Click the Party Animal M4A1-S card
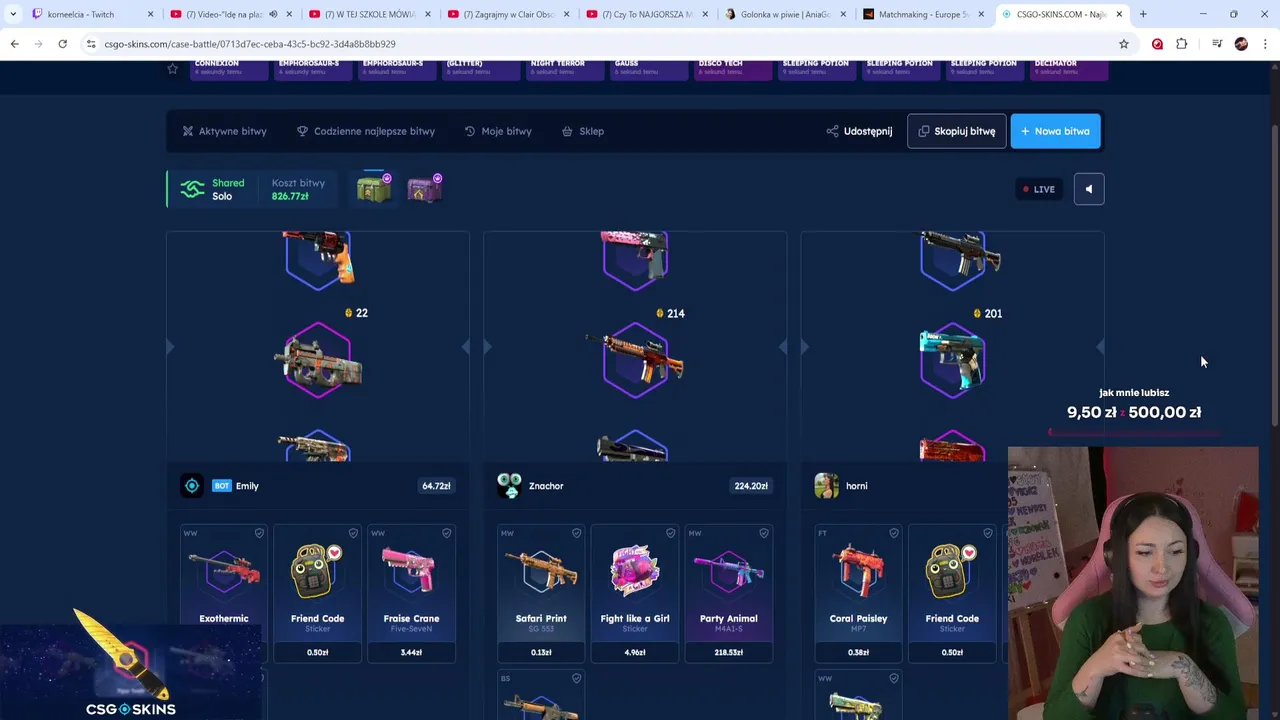Image resolution: width=1280 pixels, height=720 pixels. tap(729, 593)
